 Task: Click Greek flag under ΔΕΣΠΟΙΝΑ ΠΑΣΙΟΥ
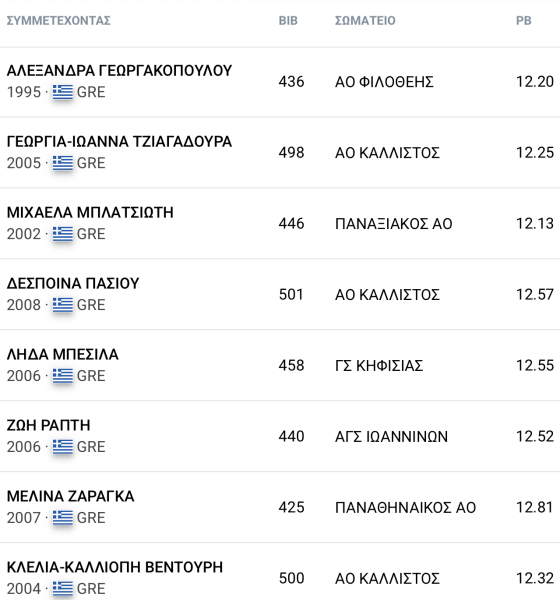(x=63, y=305)
